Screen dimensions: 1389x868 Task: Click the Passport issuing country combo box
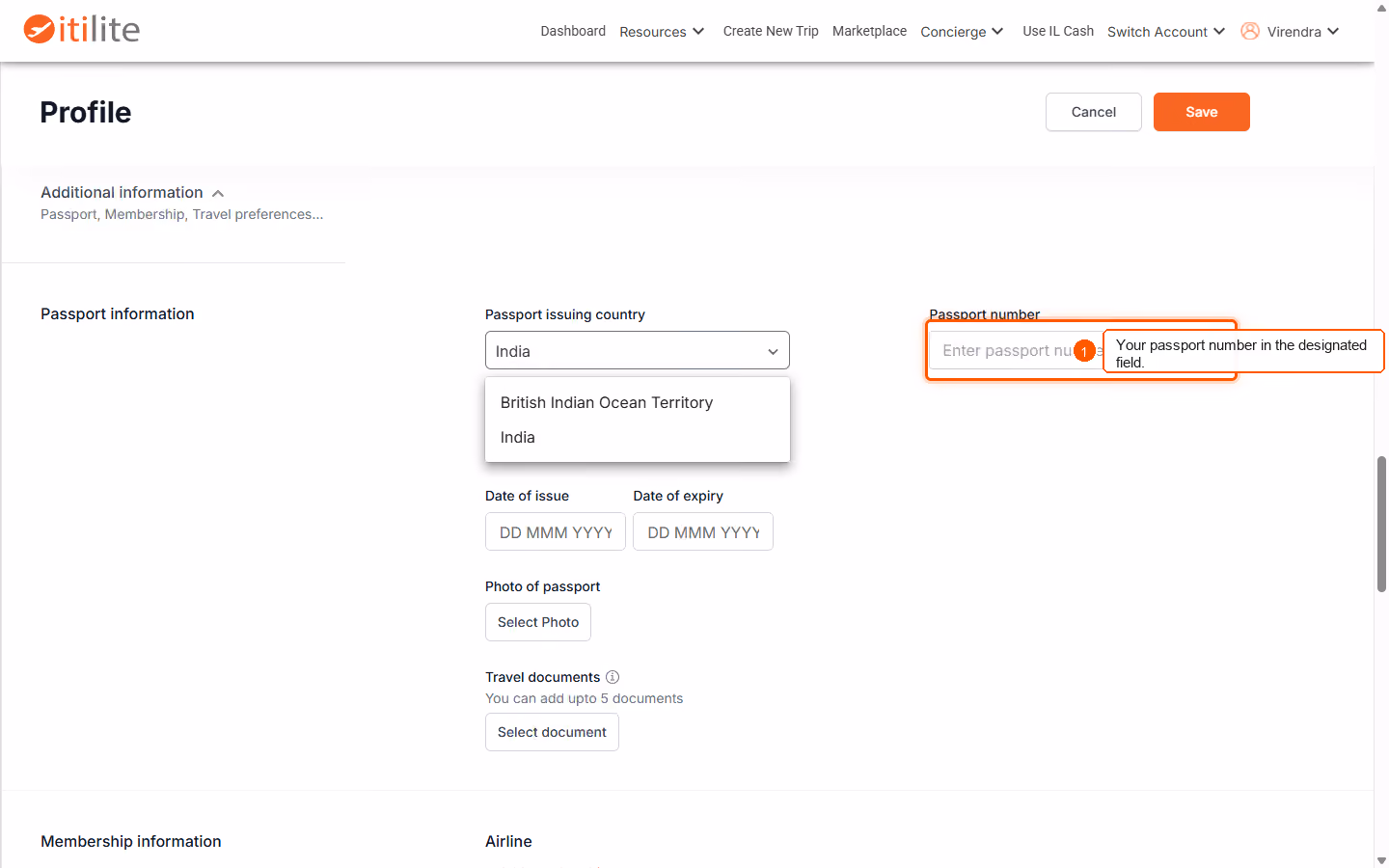click(638, 350)
